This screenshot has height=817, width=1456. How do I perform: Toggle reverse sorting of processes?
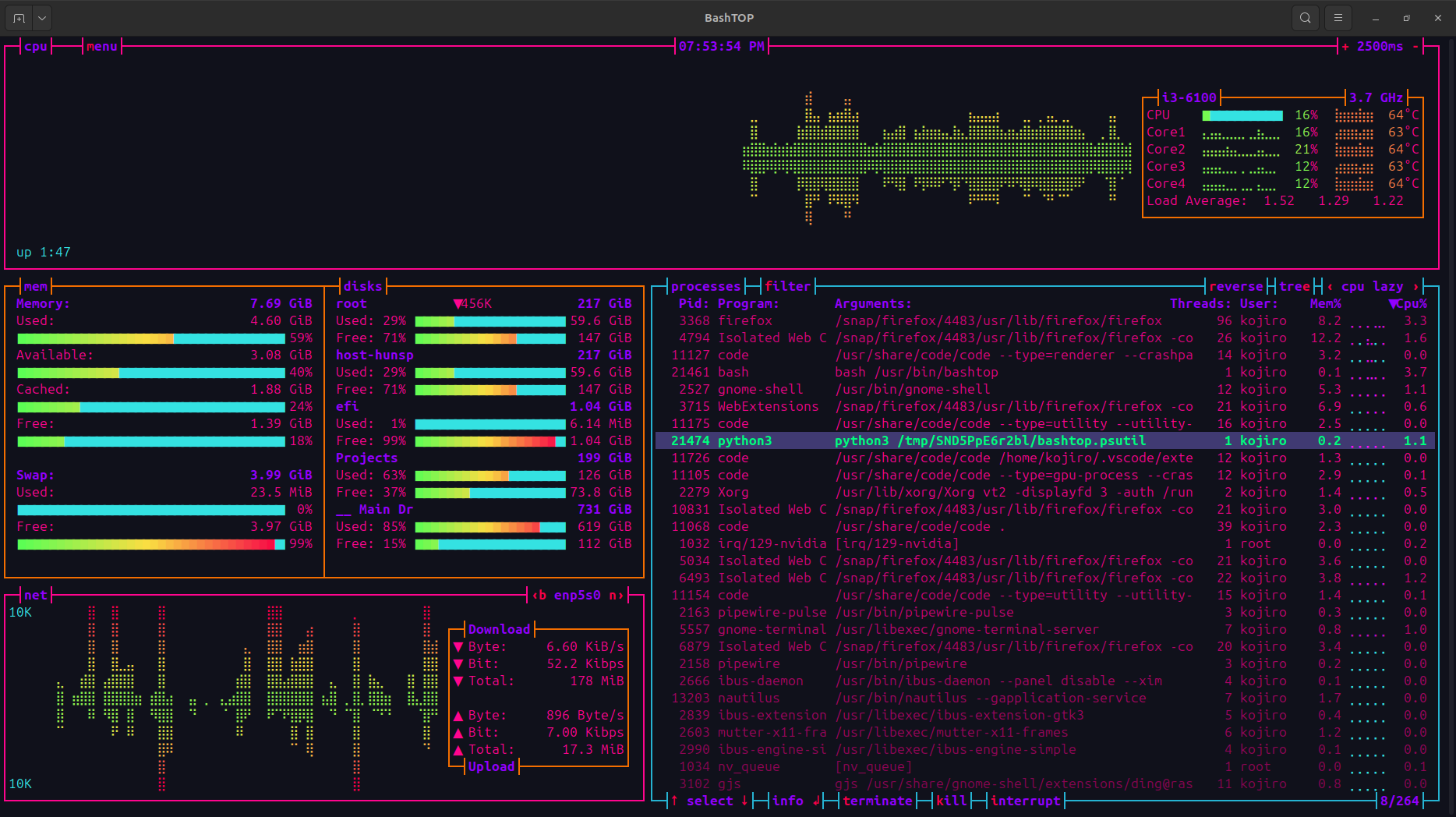[x=1236, y=287]
